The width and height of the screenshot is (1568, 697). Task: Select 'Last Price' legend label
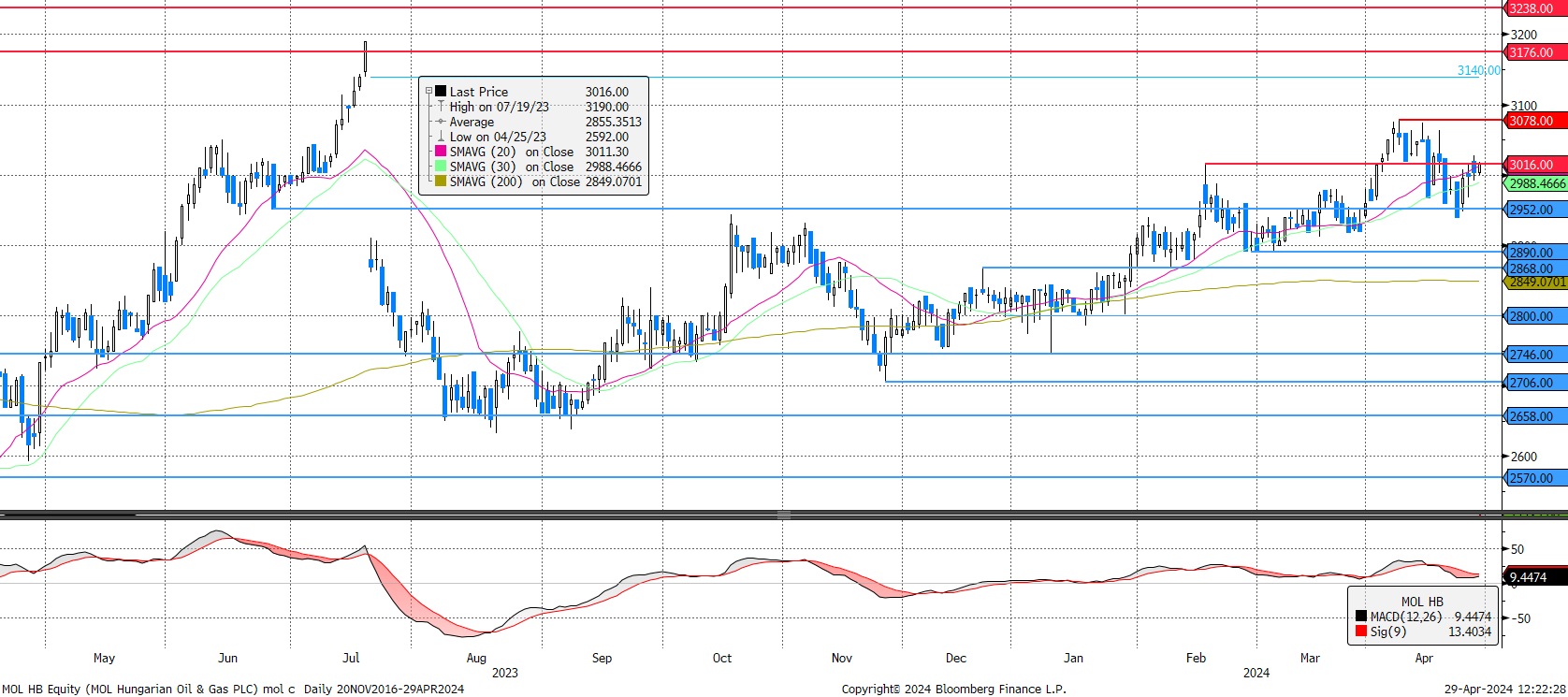478,92
